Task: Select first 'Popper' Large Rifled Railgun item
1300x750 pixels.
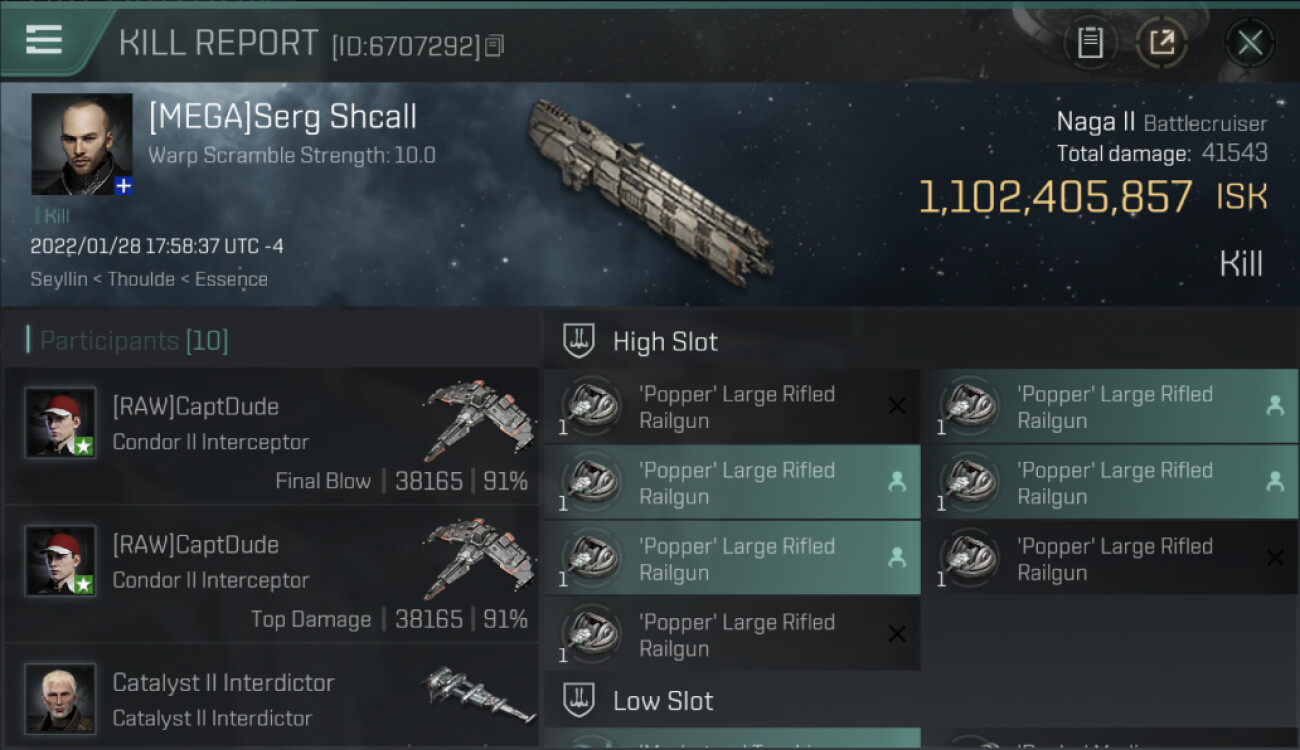Action: [x=736, y=407]
